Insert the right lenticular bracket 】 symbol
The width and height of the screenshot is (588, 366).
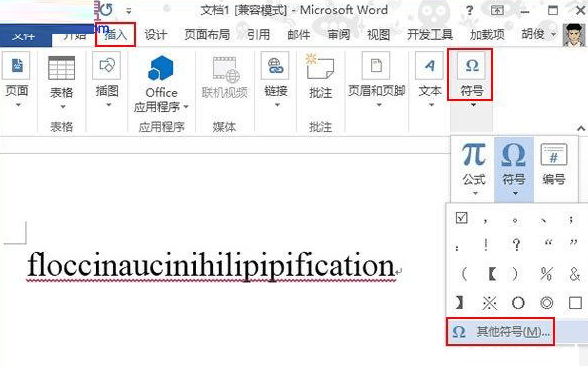[x=459, y=302]
